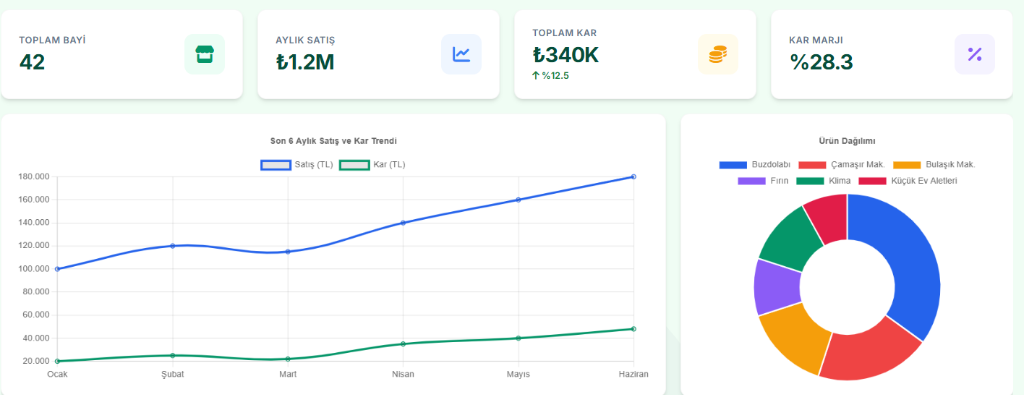Screen dimensions: 1024x395
Task: Click the Satış data point for Ocak
Action: pyautogui.click(x=57, y=269)
